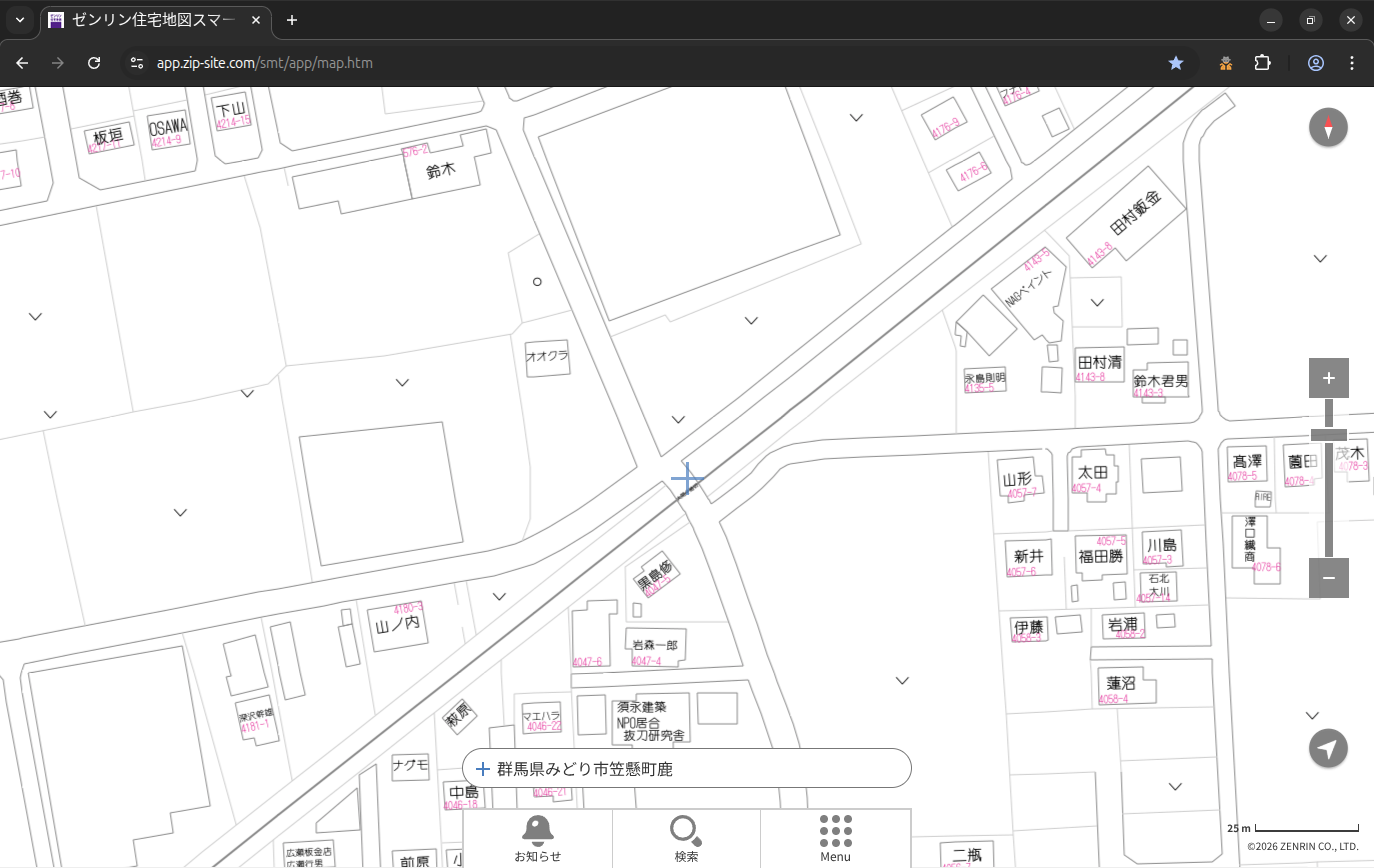
Task: Click the compass north-reset icon
Action: (1328, 128)
